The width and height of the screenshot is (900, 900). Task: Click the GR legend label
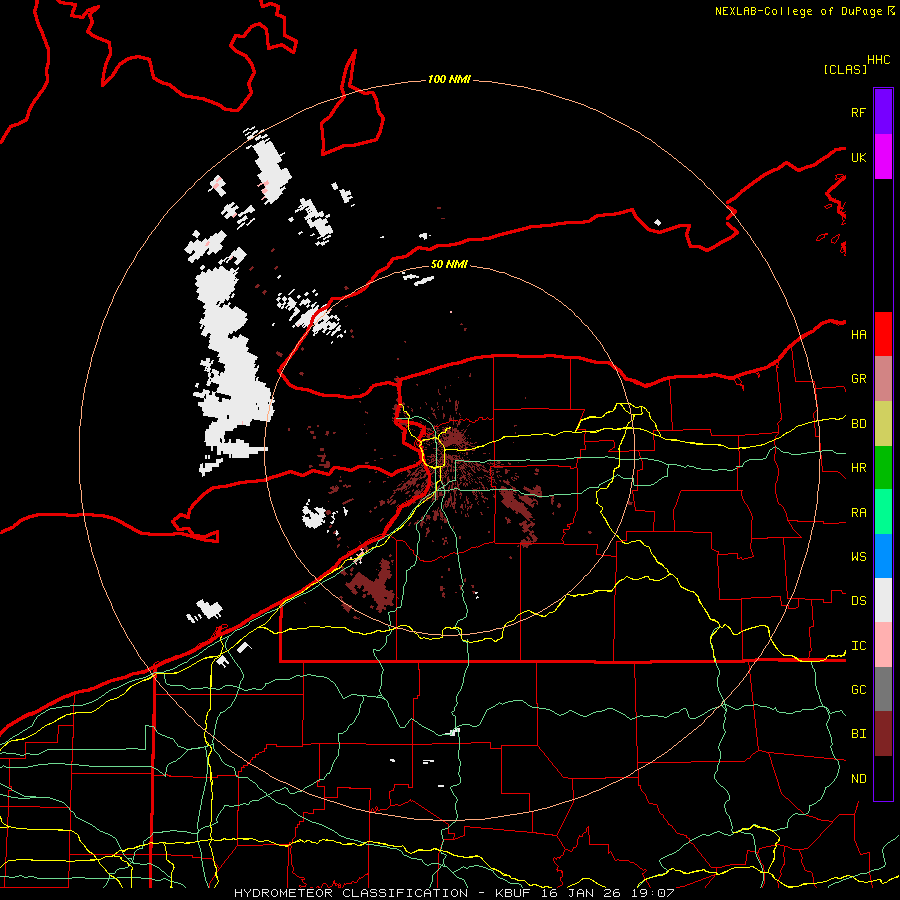[x=859, y=379]
